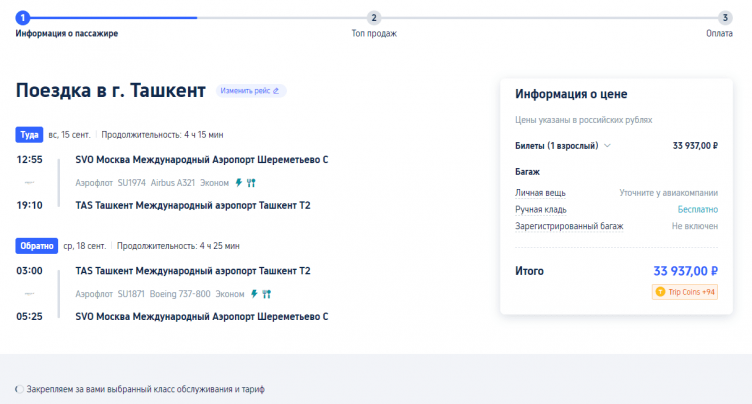Image resolution: width=752 pixels, height=404 pixels.
Task: Click the Ручная кладь baggage term
Action: 541,210
